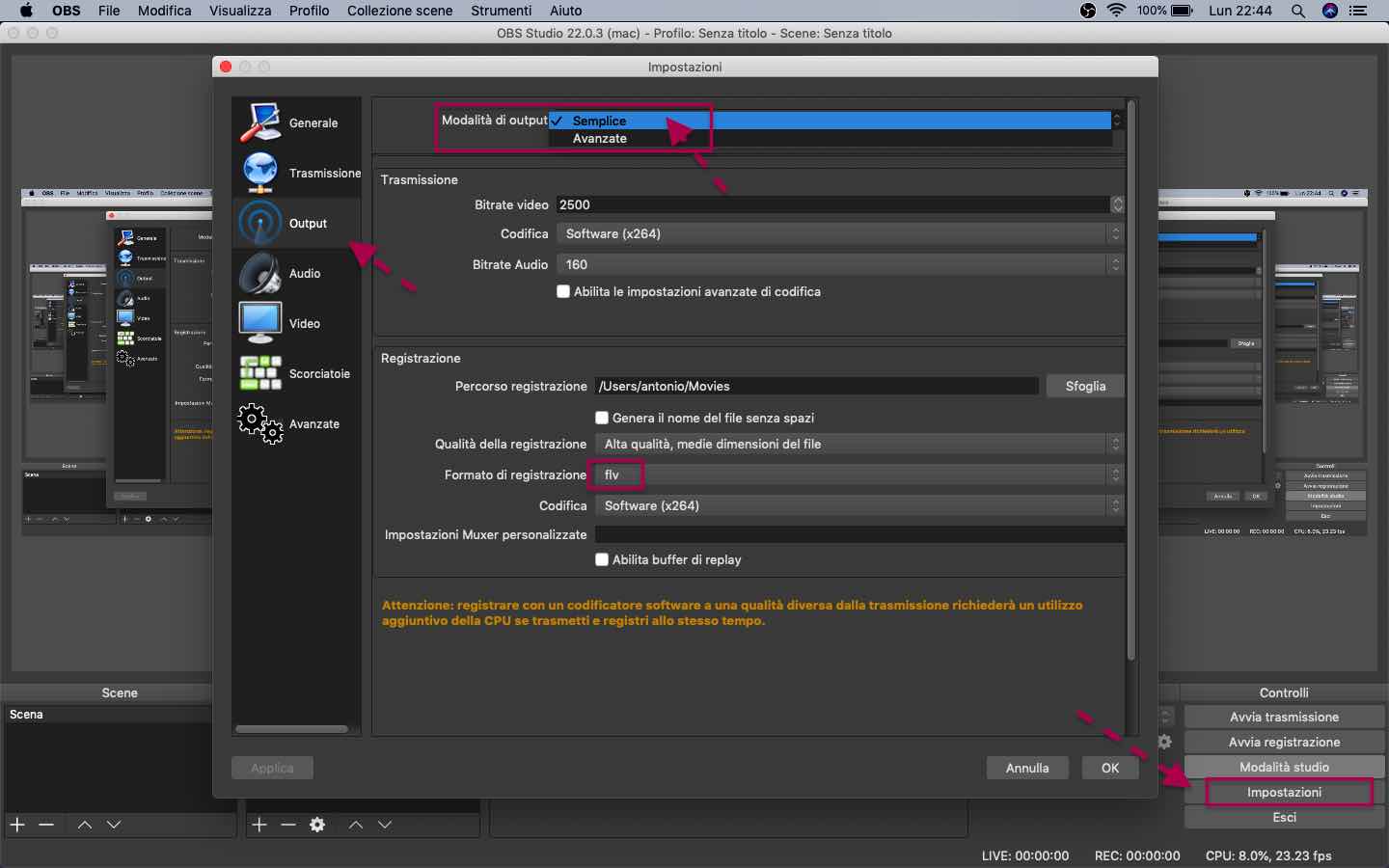Viewport: 1389px width, 868px height.
Task: Move scene down with arrow icon
Action: click(114, 825)
